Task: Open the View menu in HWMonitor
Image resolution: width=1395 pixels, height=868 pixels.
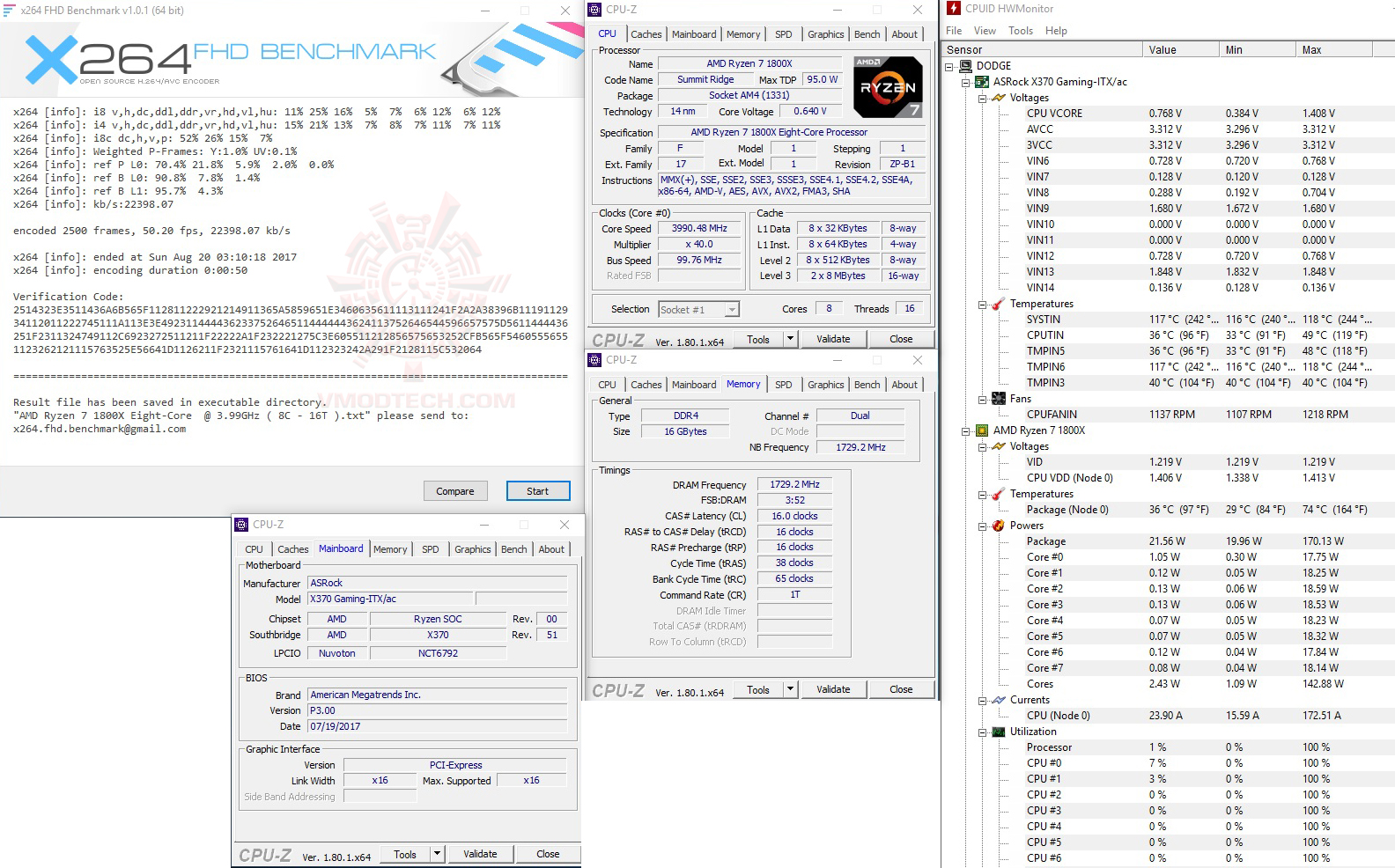Action: click(985, 31)
